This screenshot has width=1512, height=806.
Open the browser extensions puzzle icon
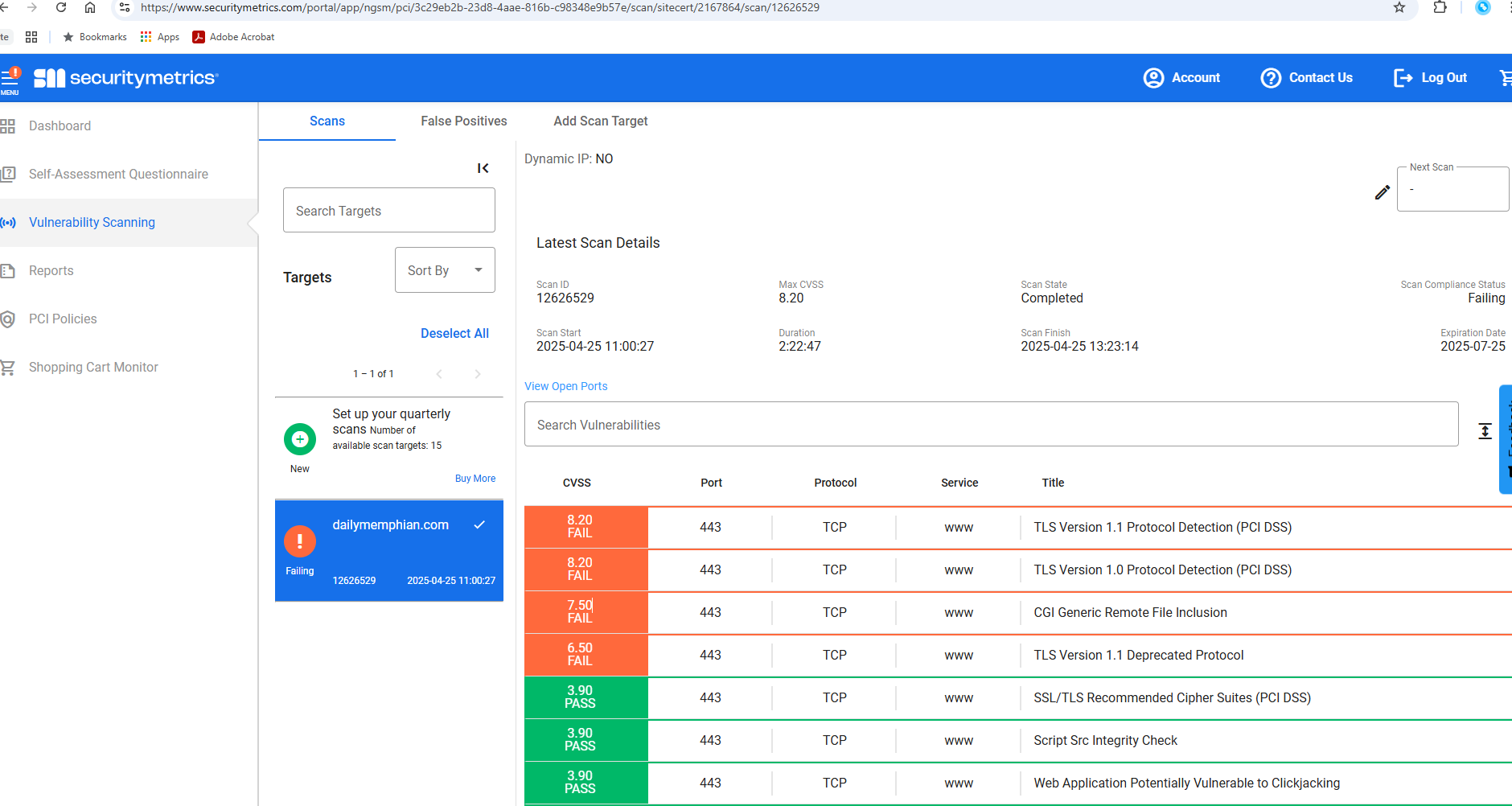pos(1440,7)
